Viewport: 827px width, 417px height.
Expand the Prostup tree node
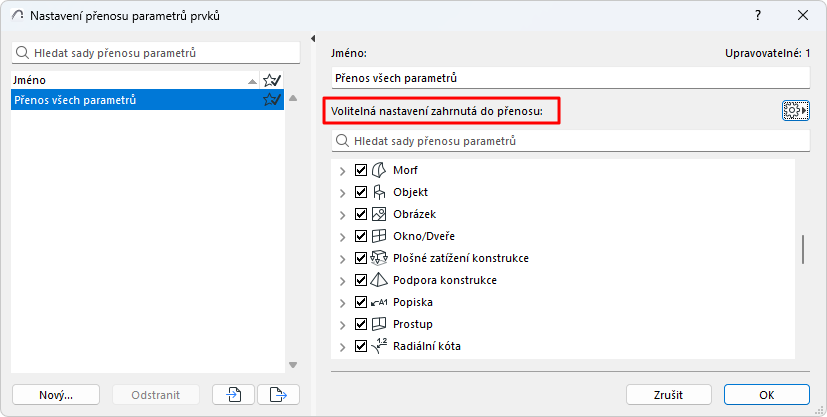[x=343, y=324]
